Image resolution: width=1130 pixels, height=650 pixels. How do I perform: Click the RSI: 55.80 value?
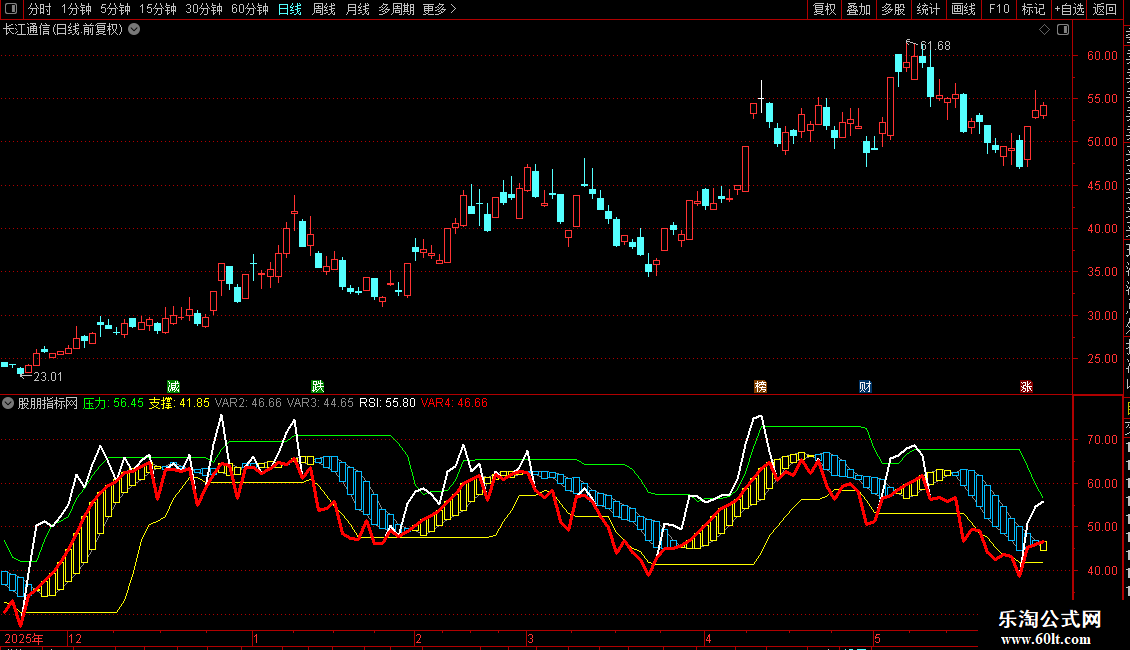pos(387,403)
